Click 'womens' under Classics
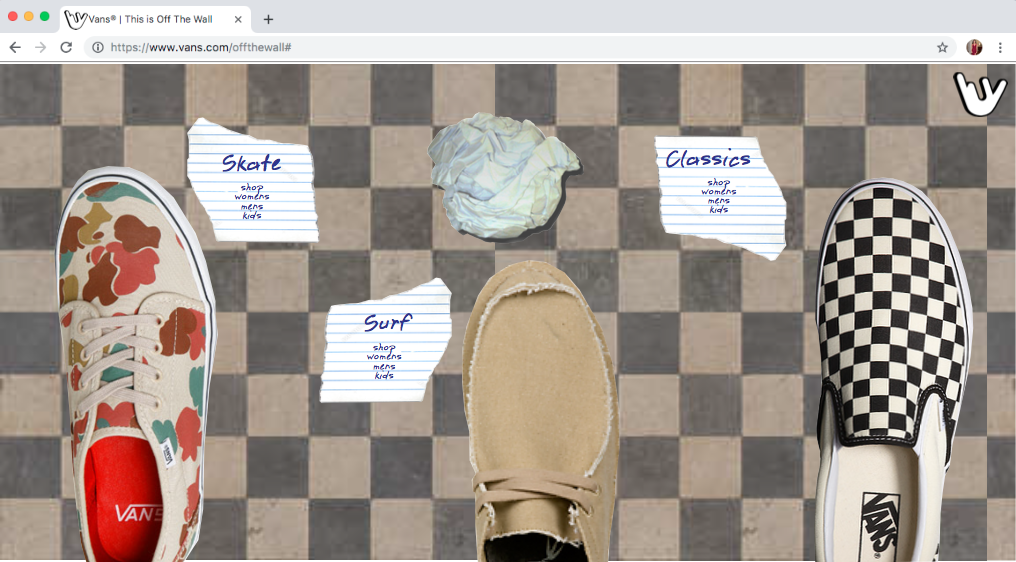The width and height of the screenshot is (1016, 562). 719,192
